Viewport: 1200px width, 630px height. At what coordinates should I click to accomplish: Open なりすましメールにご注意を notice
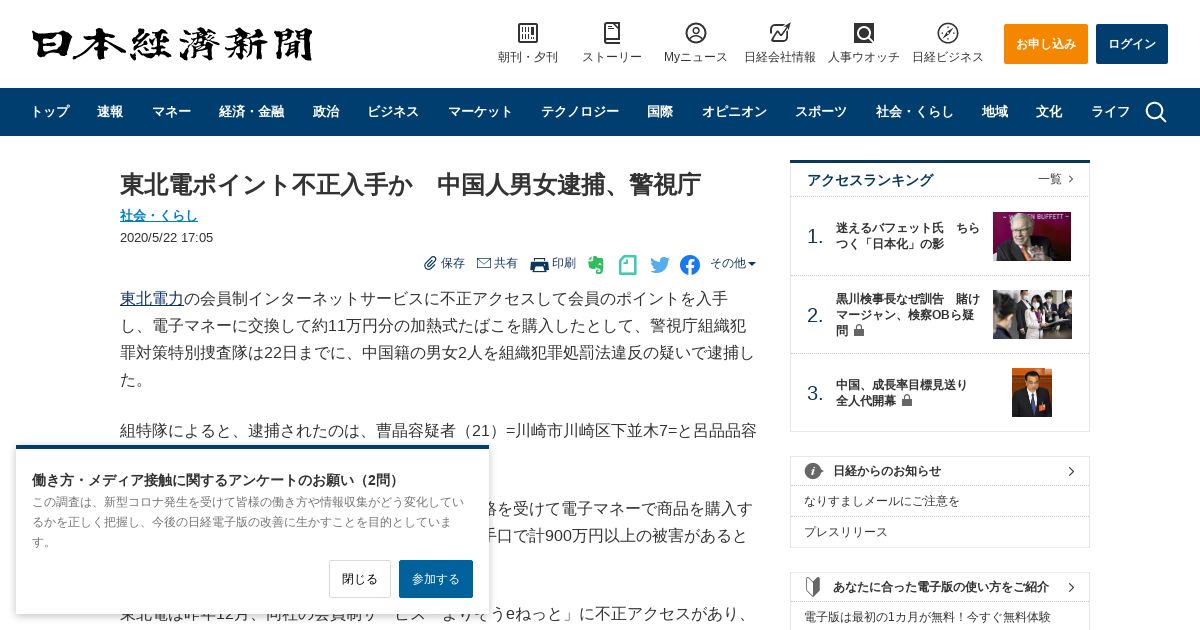tap(882, 501)
